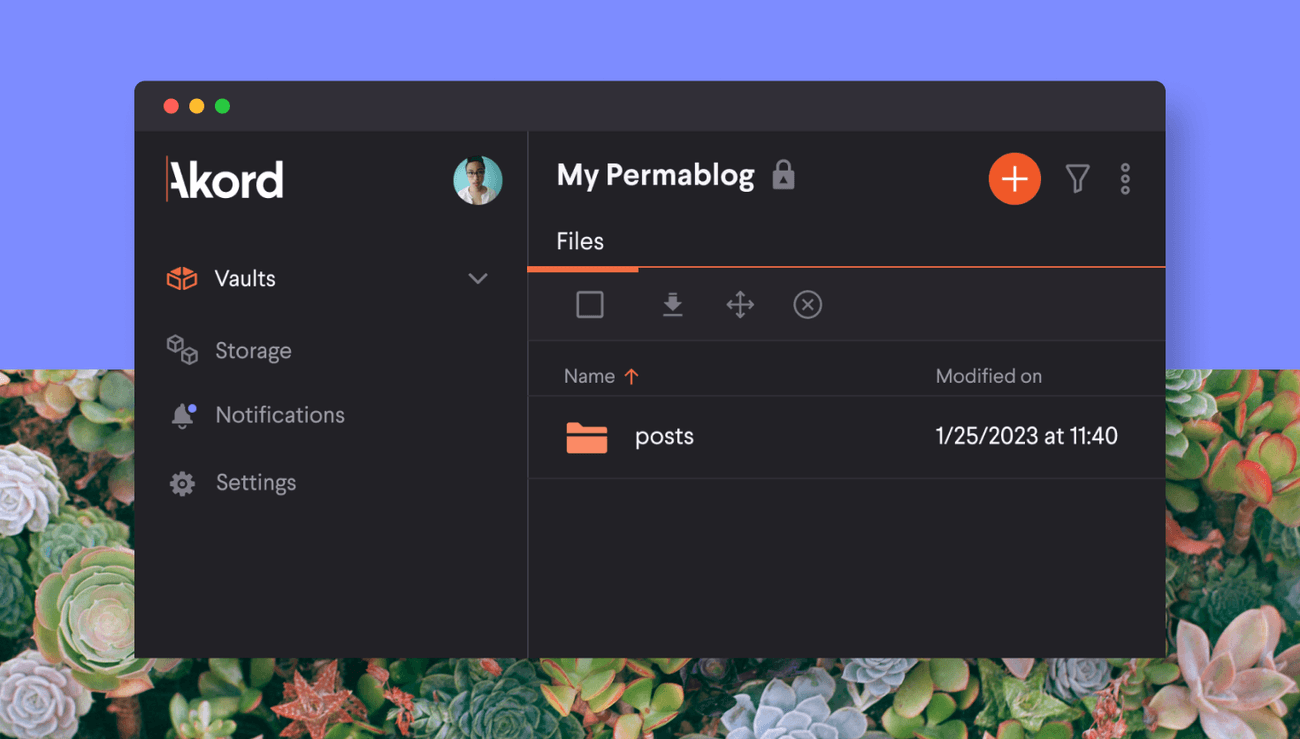Click the Storage cubes icon
This screenshot has height=739, width=1300.
point(182,350)
